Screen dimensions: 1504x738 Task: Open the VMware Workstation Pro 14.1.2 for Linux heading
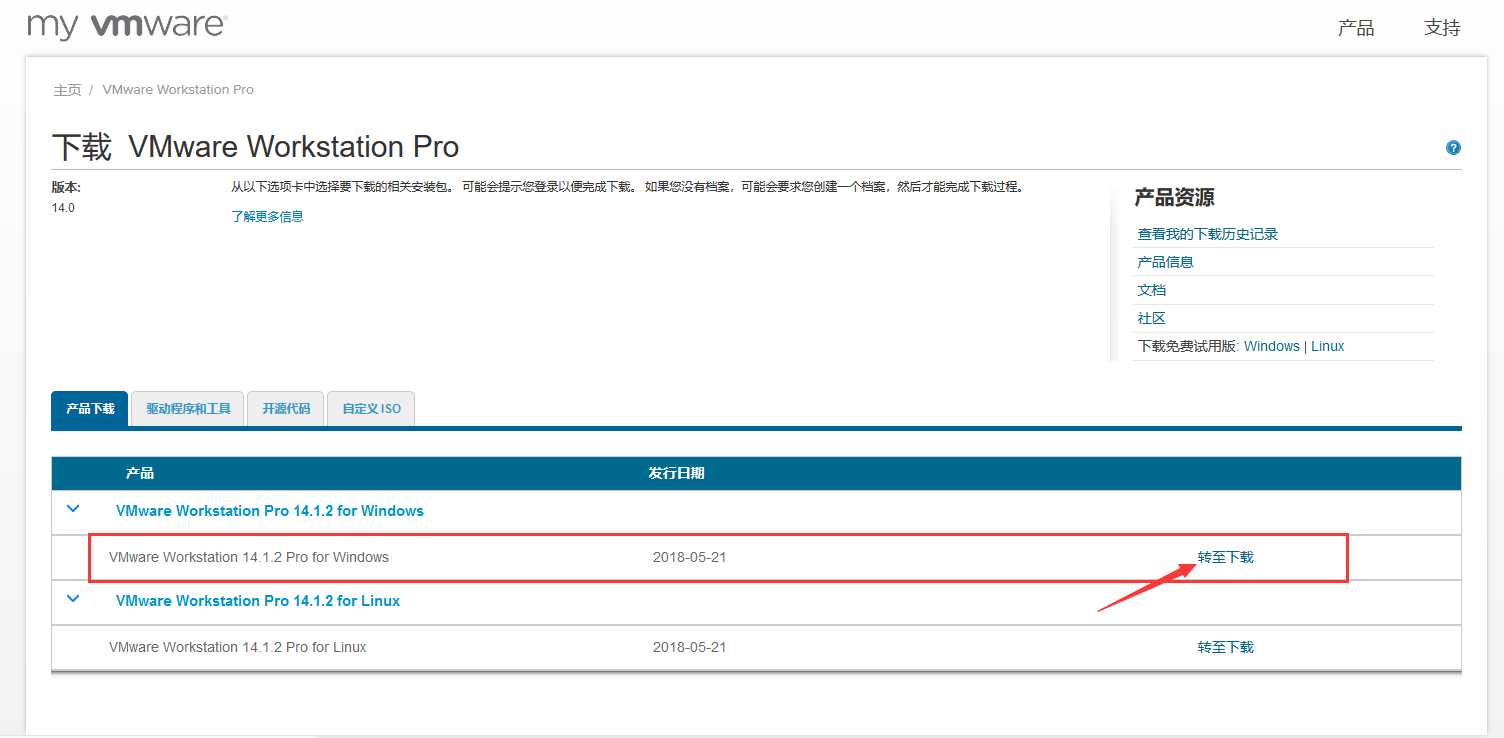(x=258, y=601)
